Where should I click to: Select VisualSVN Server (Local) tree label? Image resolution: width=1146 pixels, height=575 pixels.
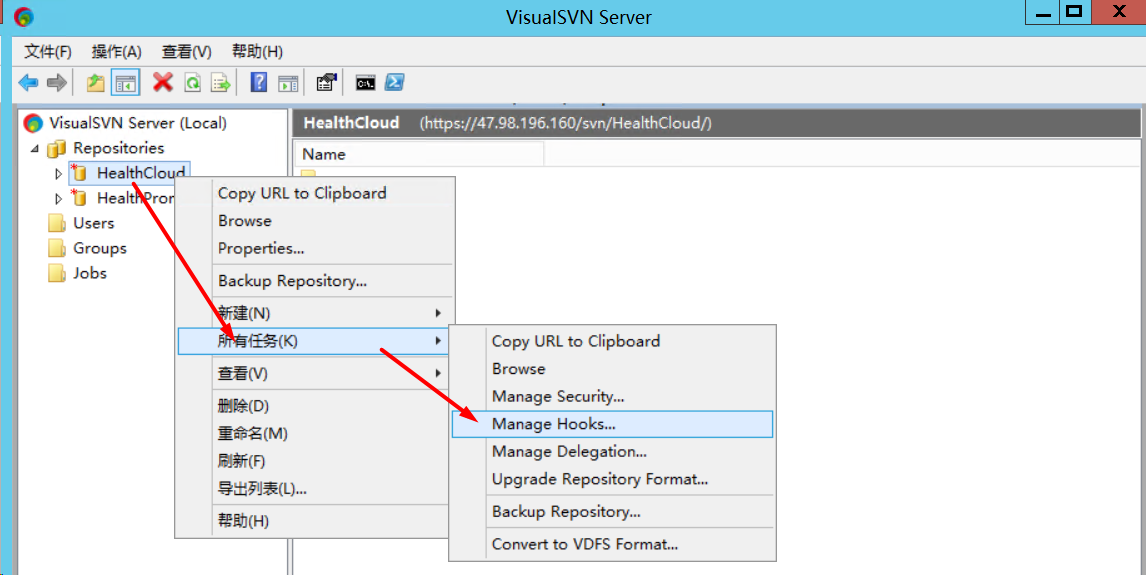(138, 123)
